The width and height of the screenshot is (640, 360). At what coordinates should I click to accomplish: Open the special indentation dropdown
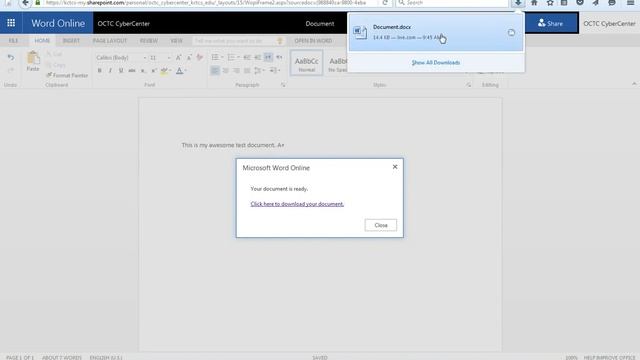(275, 71)
